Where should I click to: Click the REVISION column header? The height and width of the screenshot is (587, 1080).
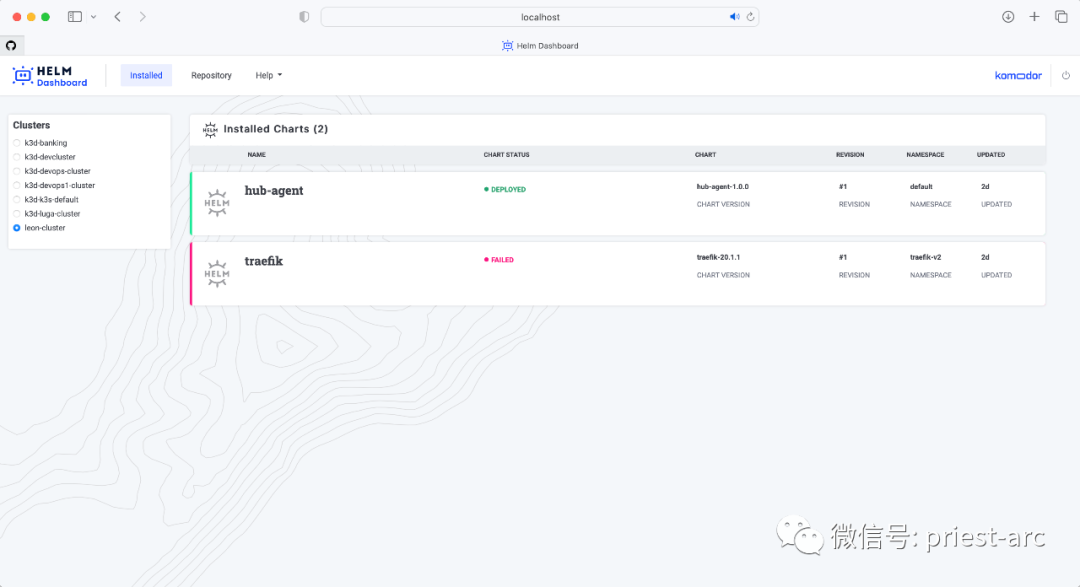(850, 155)
